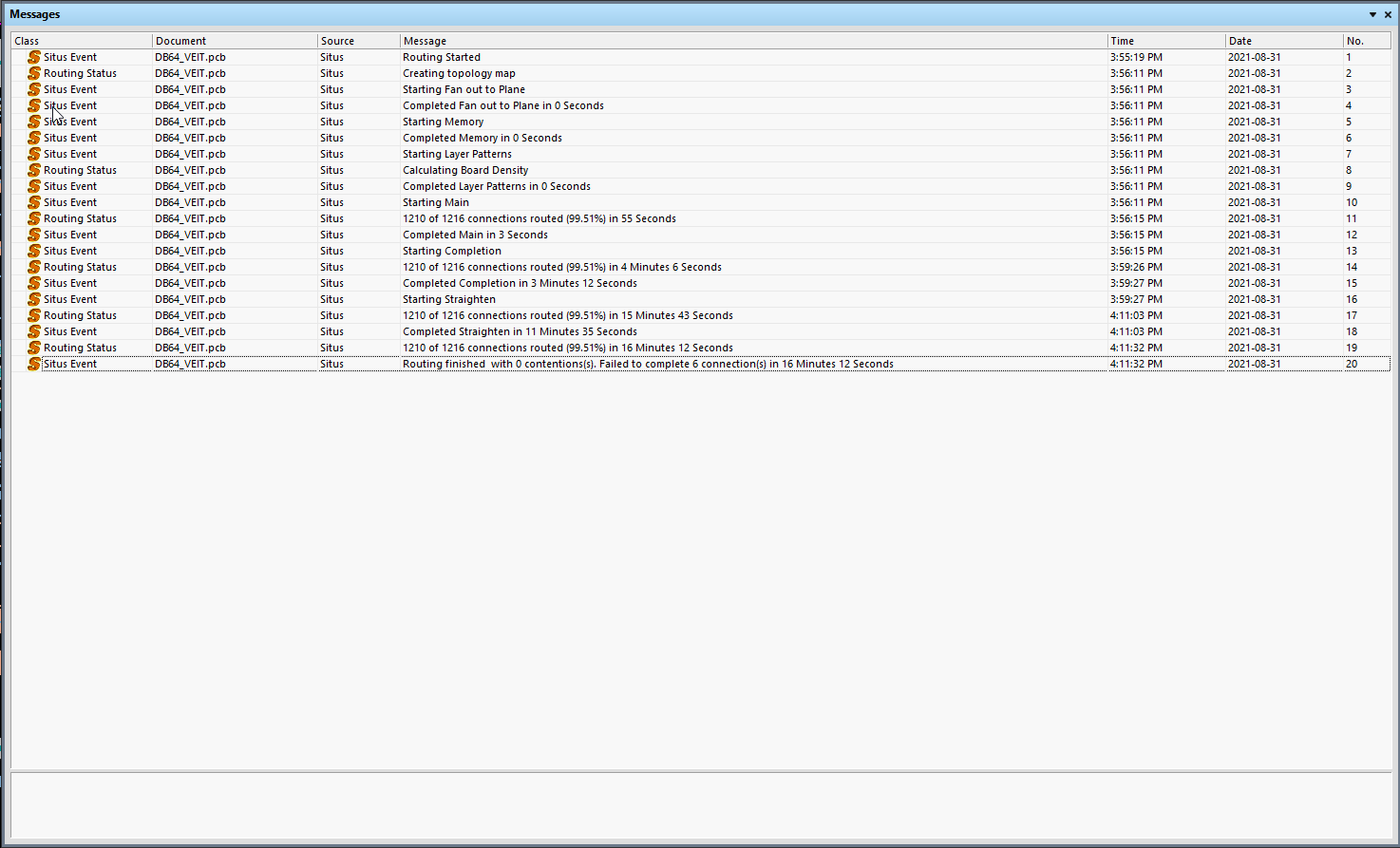Click the icon on 'Calculating Board Density' row

[34, 170]
